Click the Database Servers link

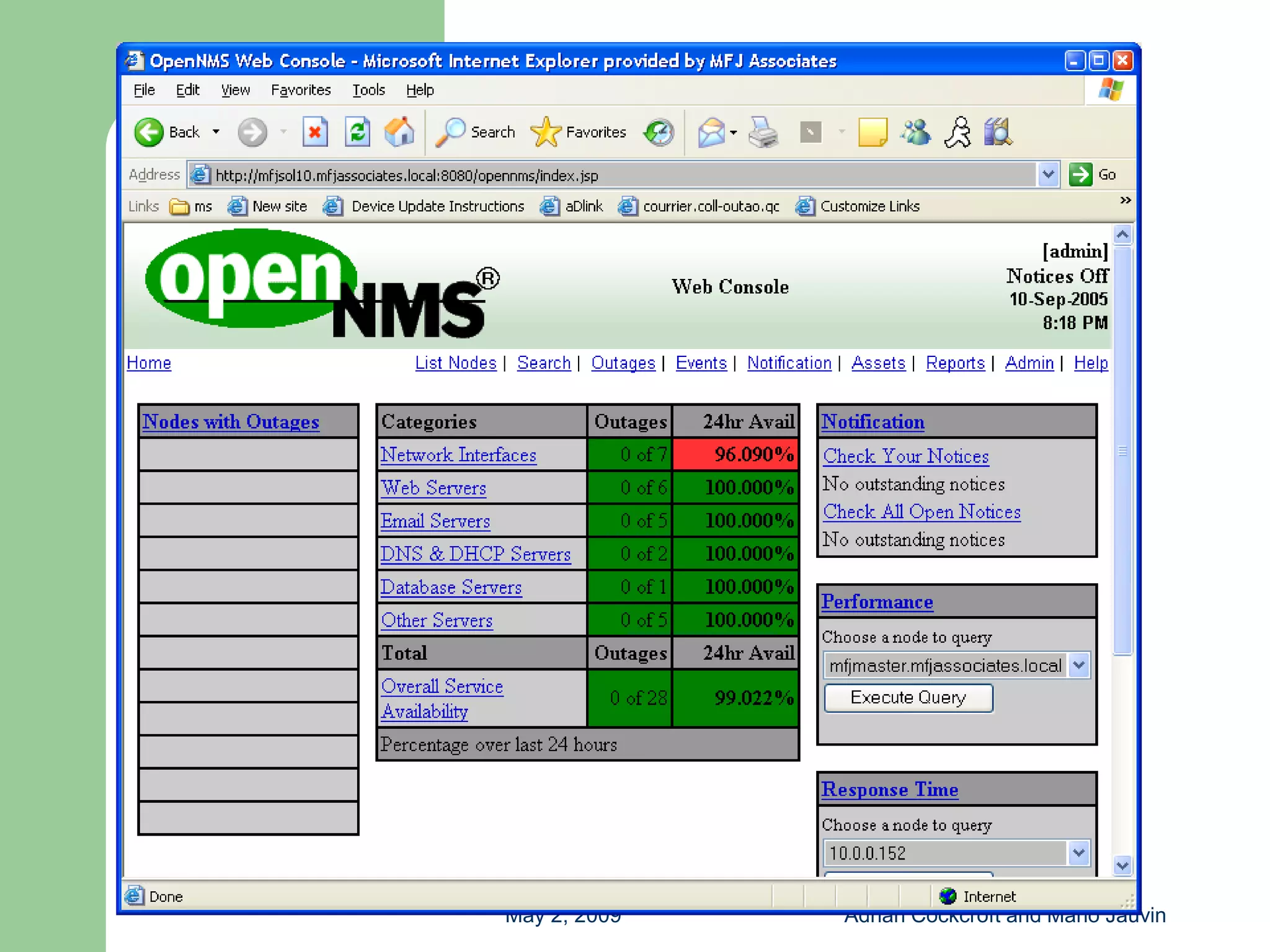[451, 587]
